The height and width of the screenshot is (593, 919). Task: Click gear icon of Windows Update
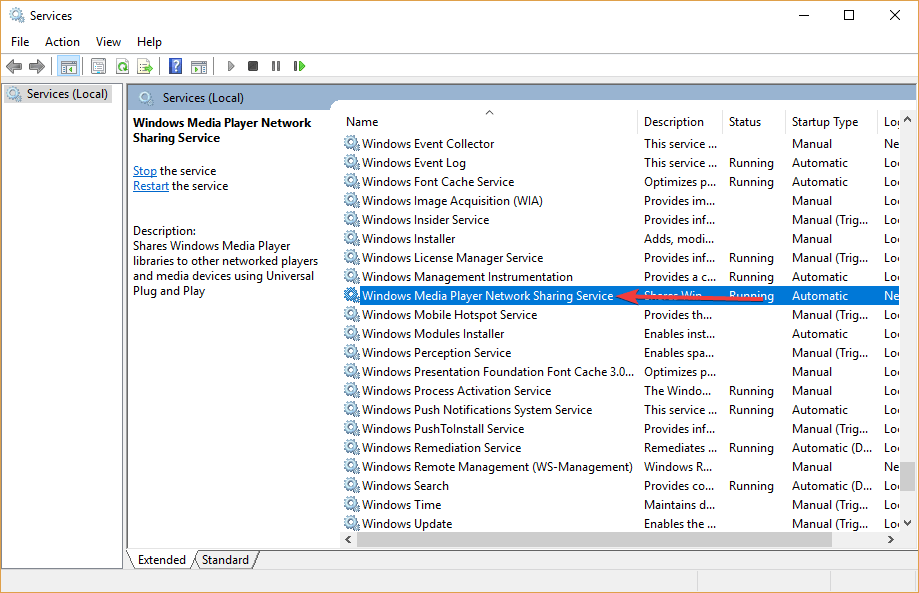click(352, 523)
